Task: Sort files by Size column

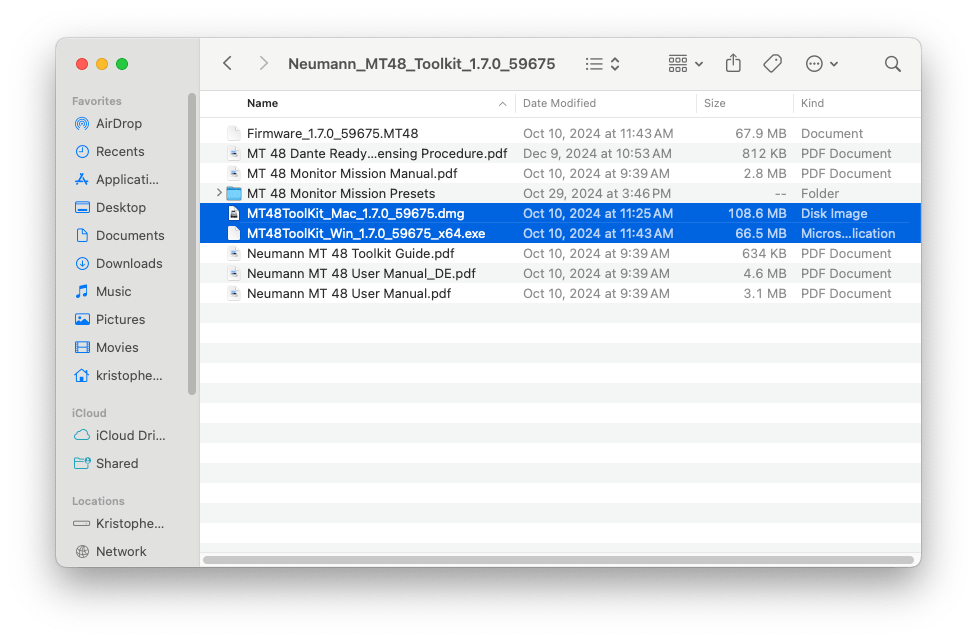Action: point(715,103)
